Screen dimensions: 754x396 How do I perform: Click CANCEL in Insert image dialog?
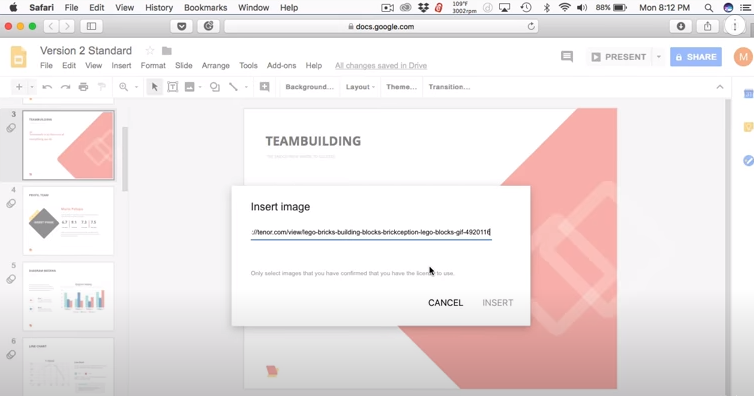tap(446, 303)
